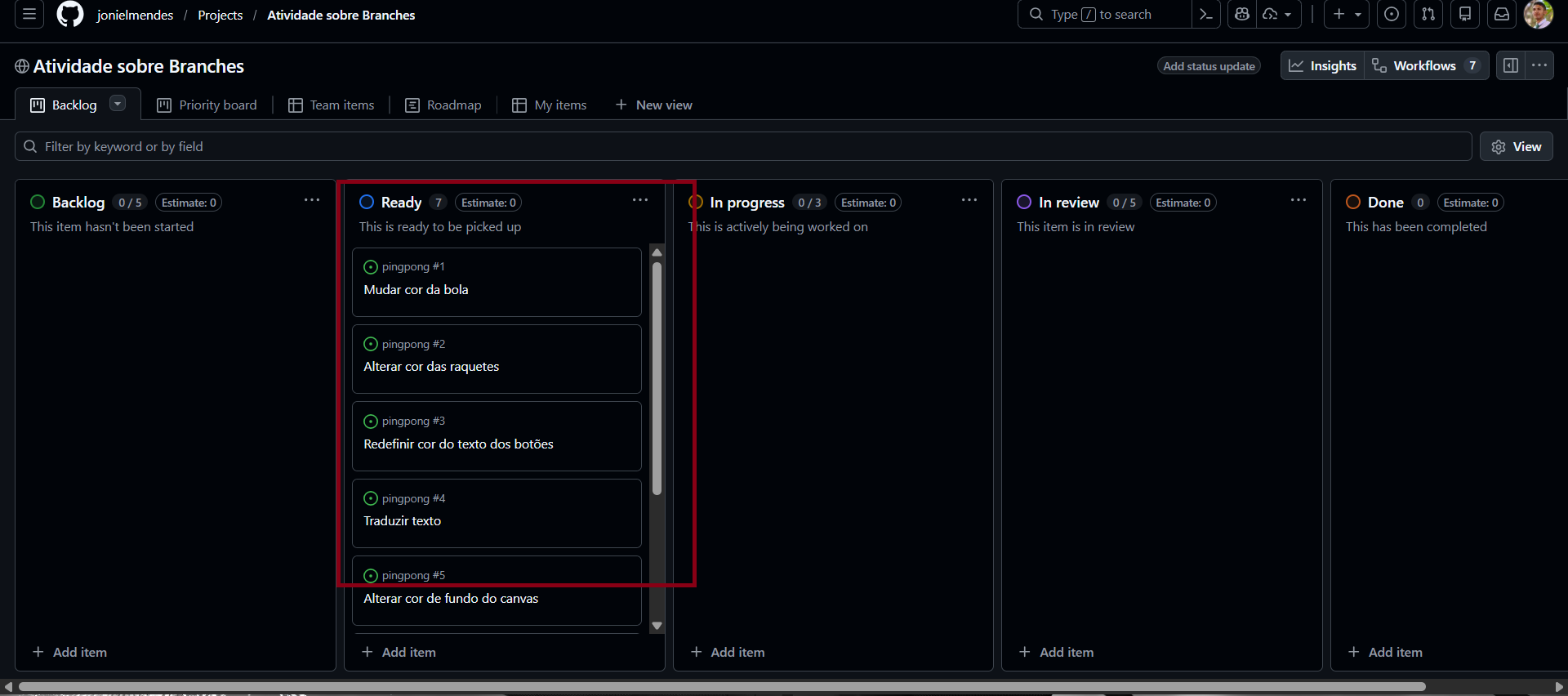Open the Repositories icon in header

click(1465, 15)
